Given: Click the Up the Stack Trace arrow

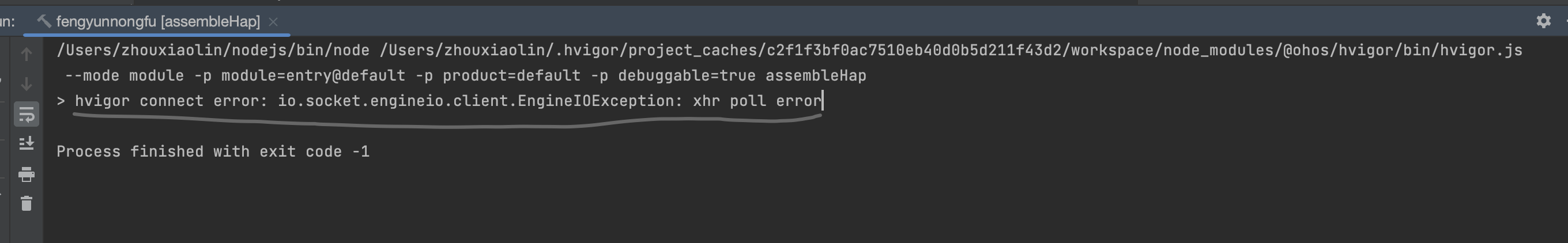Looking at the screenshot, I should [26, 54].
